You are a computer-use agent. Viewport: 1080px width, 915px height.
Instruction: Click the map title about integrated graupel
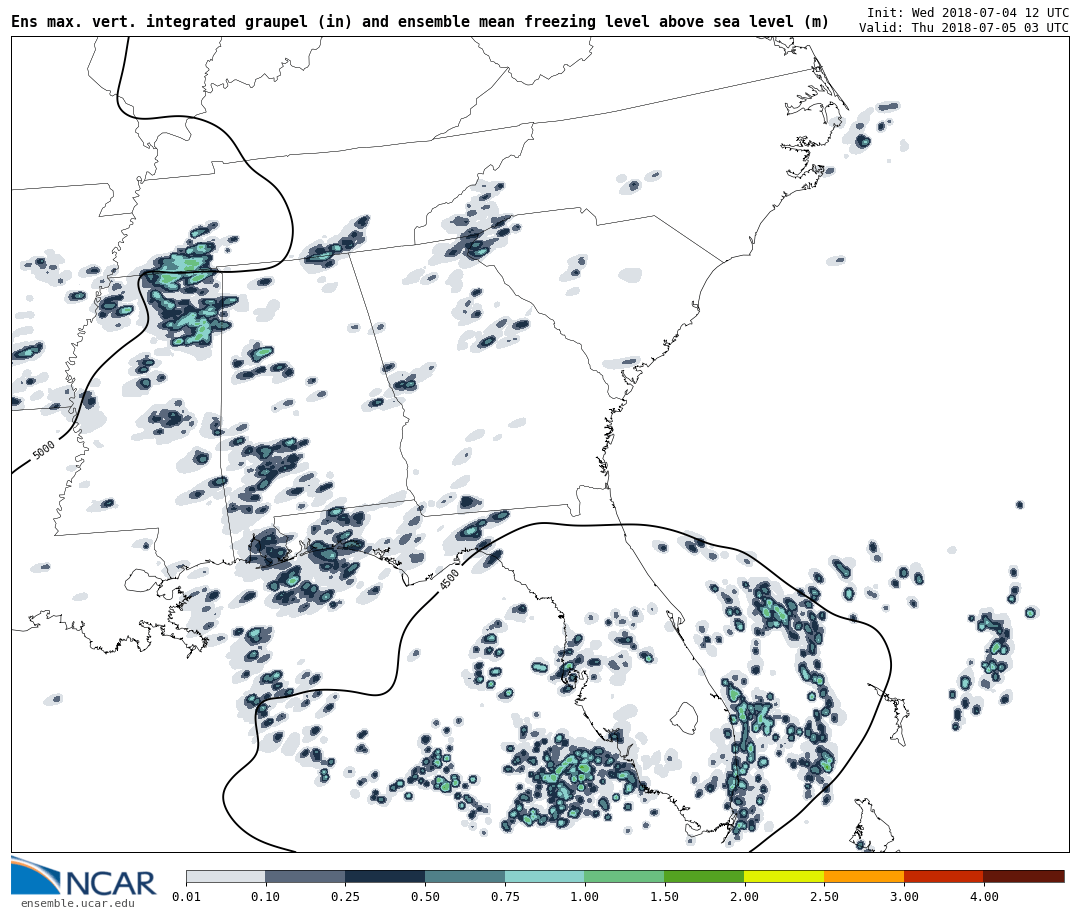pyautogui.click(x=420, y=22)
